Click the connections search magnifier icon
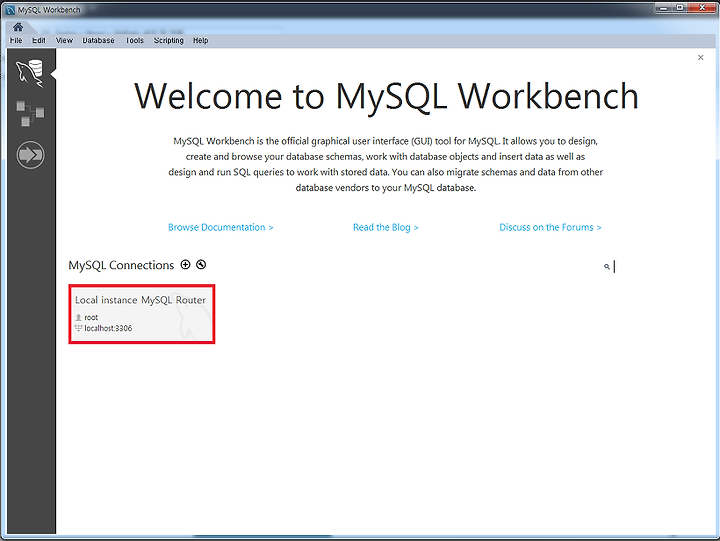Viewport: 720px width, 541px height. 607,266
